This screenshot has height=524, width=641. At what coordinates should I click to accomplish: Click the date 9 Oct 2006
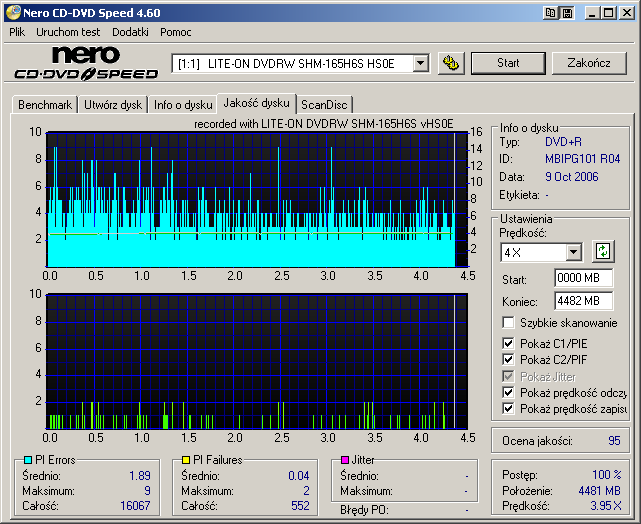click(572, 177)
